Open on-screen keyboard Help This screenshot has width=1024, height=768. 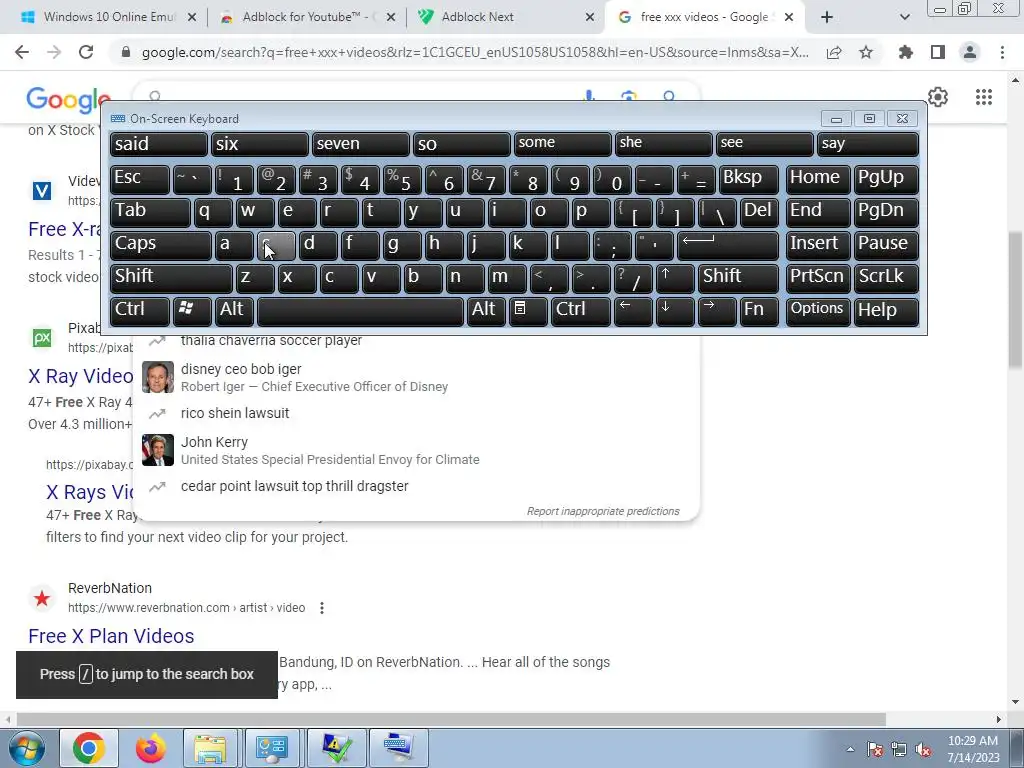pyautogui.click(x=886, y=311)
